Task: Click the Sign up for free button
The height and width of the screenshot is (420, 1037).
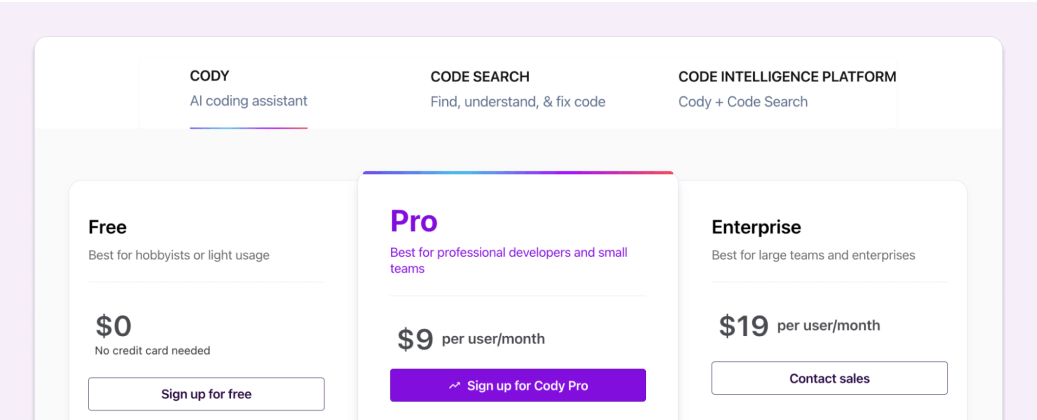Action: tap(206, 394)
